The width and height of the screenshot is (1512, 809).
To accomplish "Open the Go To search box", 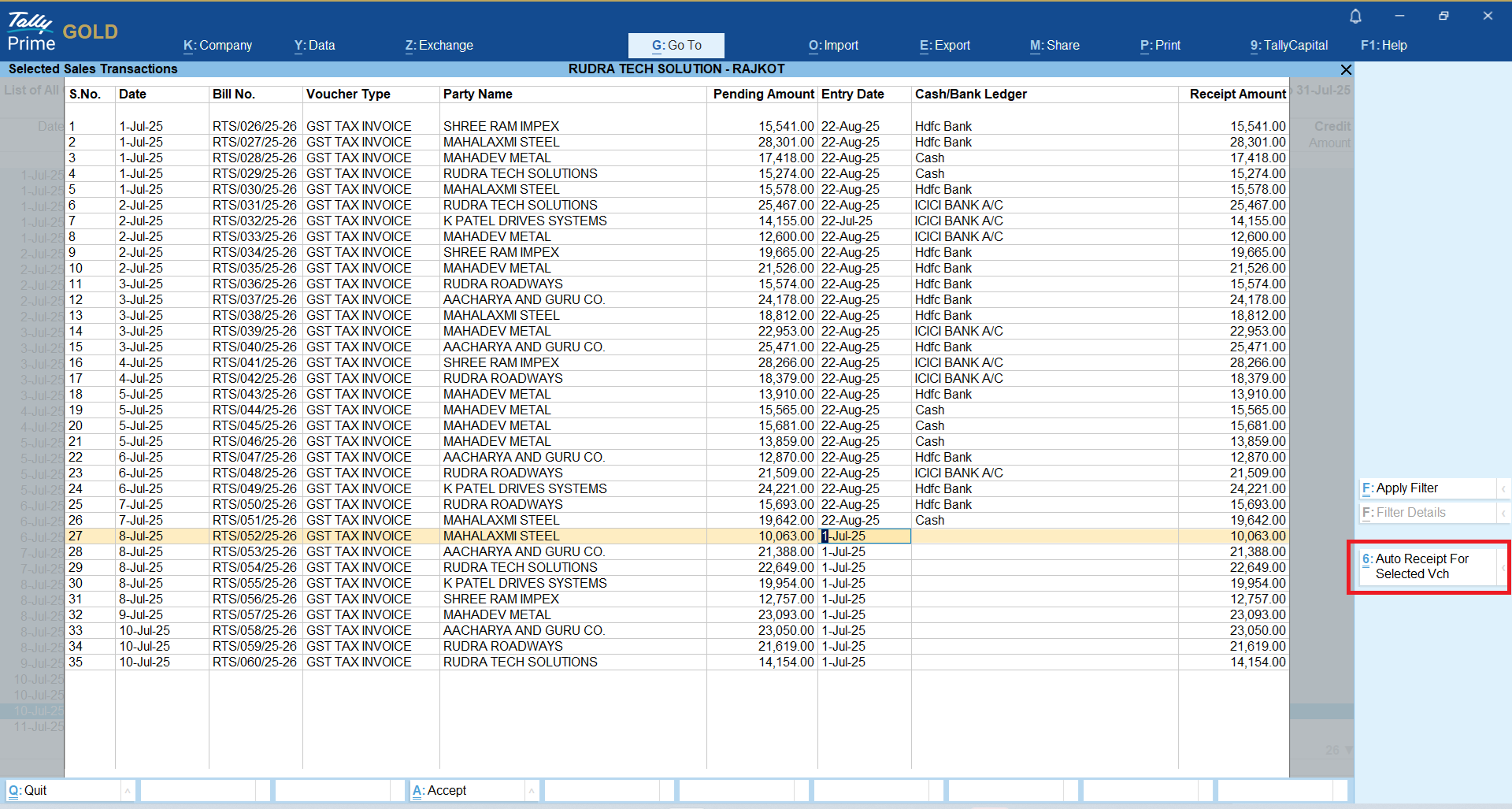I will pyautogui.click(x=676, y=46).
